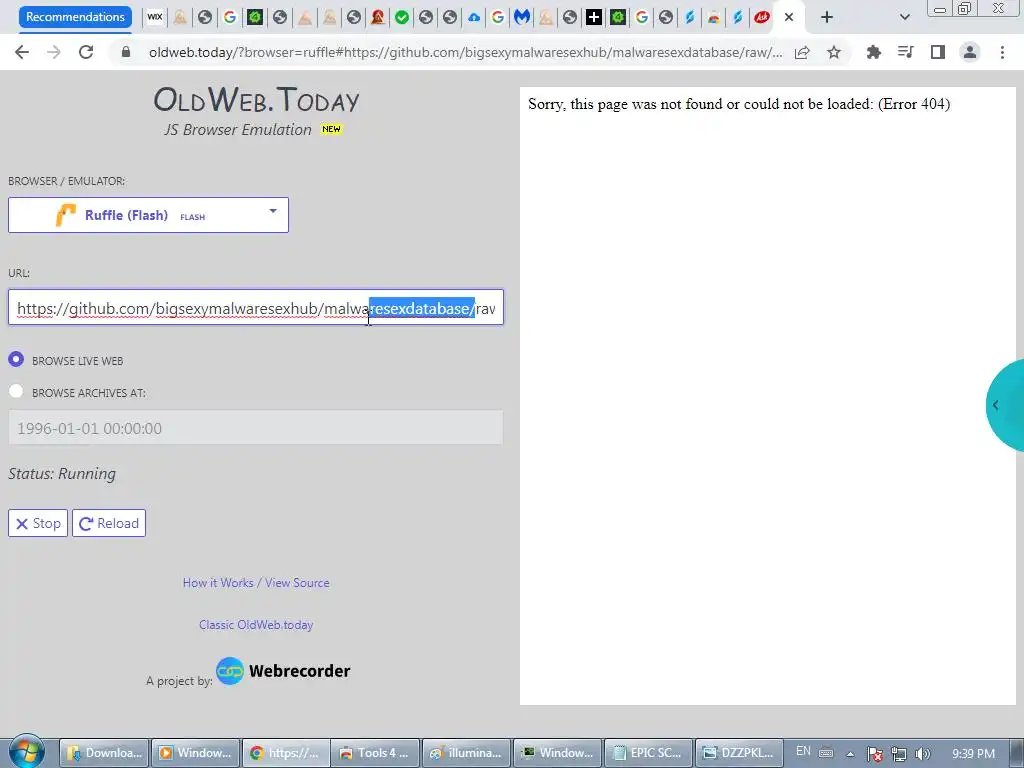The width and height of the screenshot is (1024, 768).
Task: Refresh the page with Chrome's reload icon
Action: click(86, 52)
